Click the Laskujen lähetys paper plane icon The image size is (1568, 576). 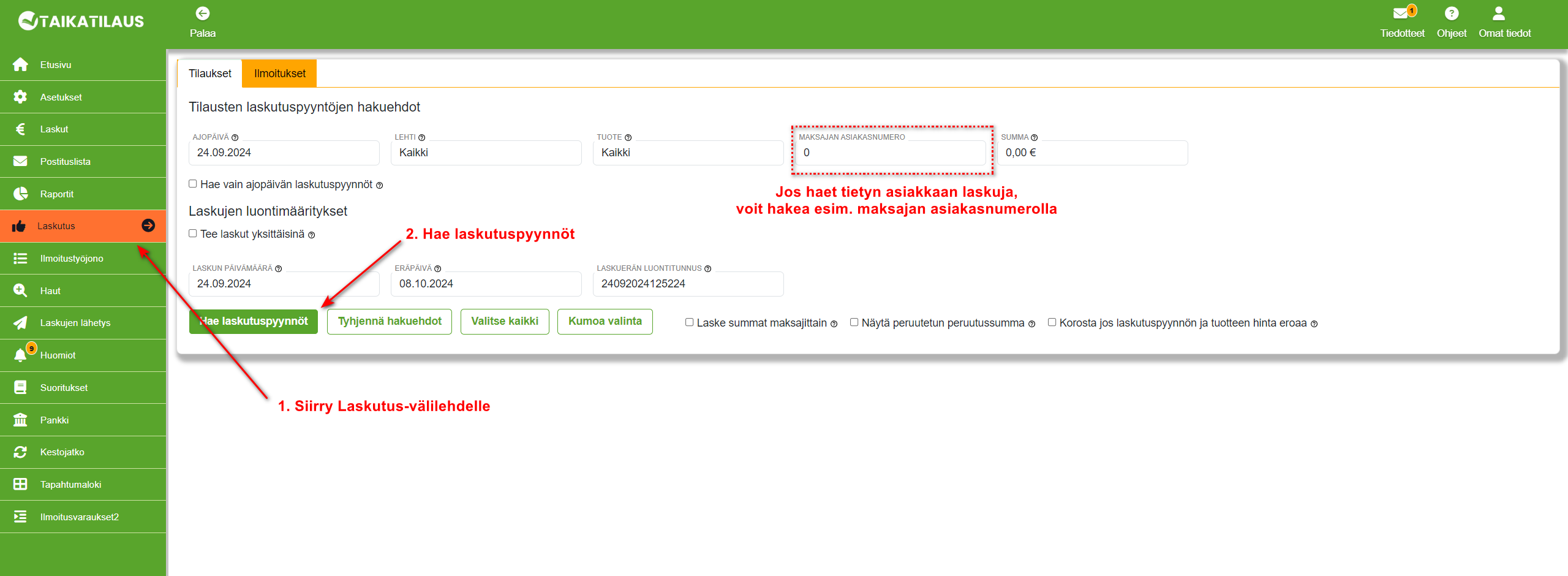(x=20, y=323)
